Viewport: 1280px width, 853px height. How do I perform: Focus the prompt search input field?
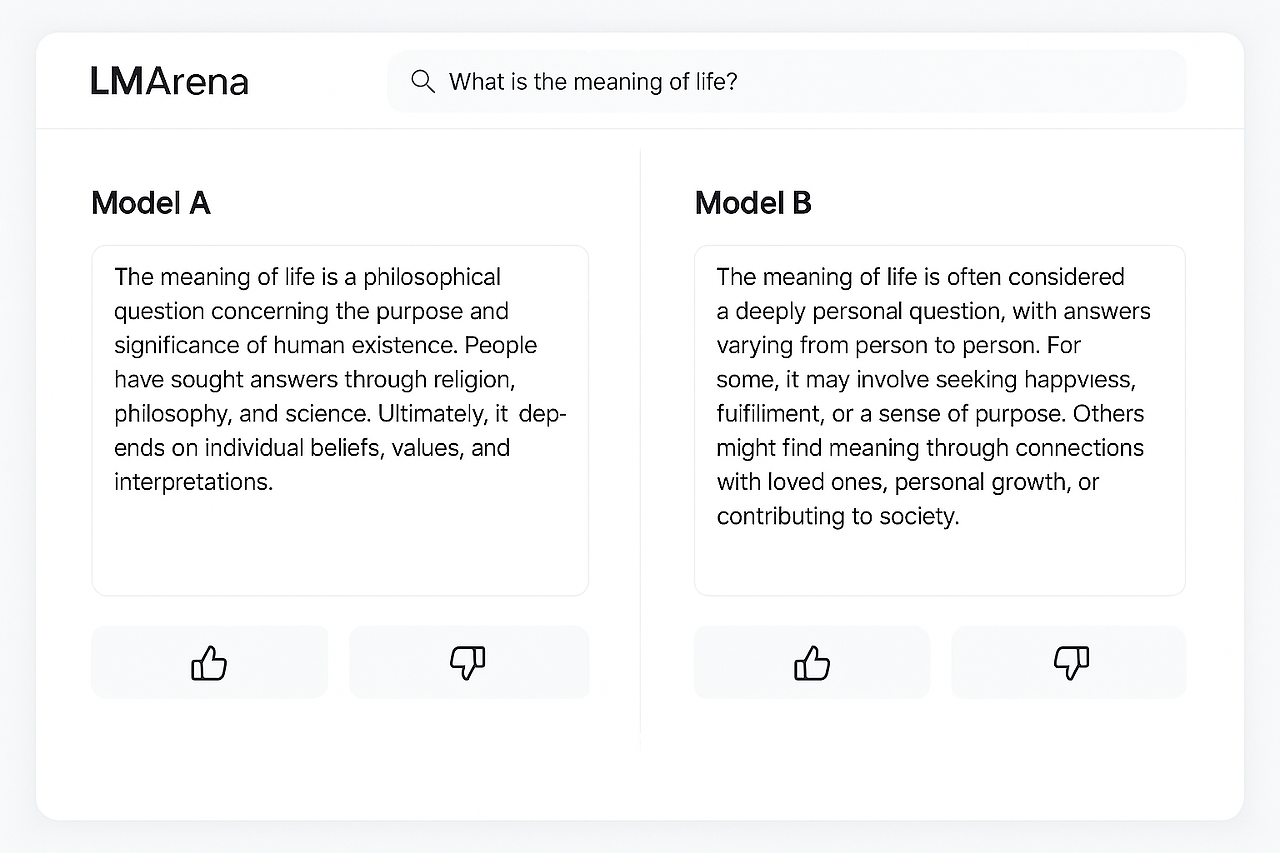coord(800,82)
